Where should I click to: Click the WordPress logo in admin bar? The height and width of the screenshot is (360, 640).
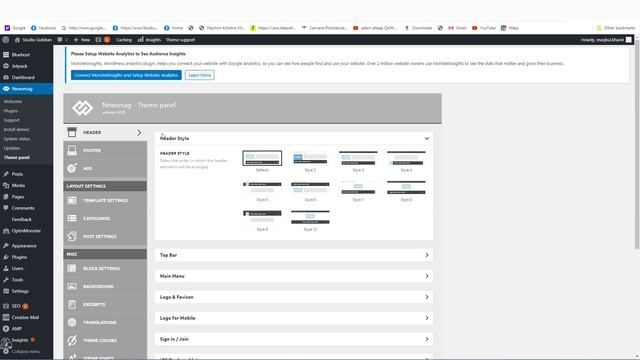(x=6, y=40)
